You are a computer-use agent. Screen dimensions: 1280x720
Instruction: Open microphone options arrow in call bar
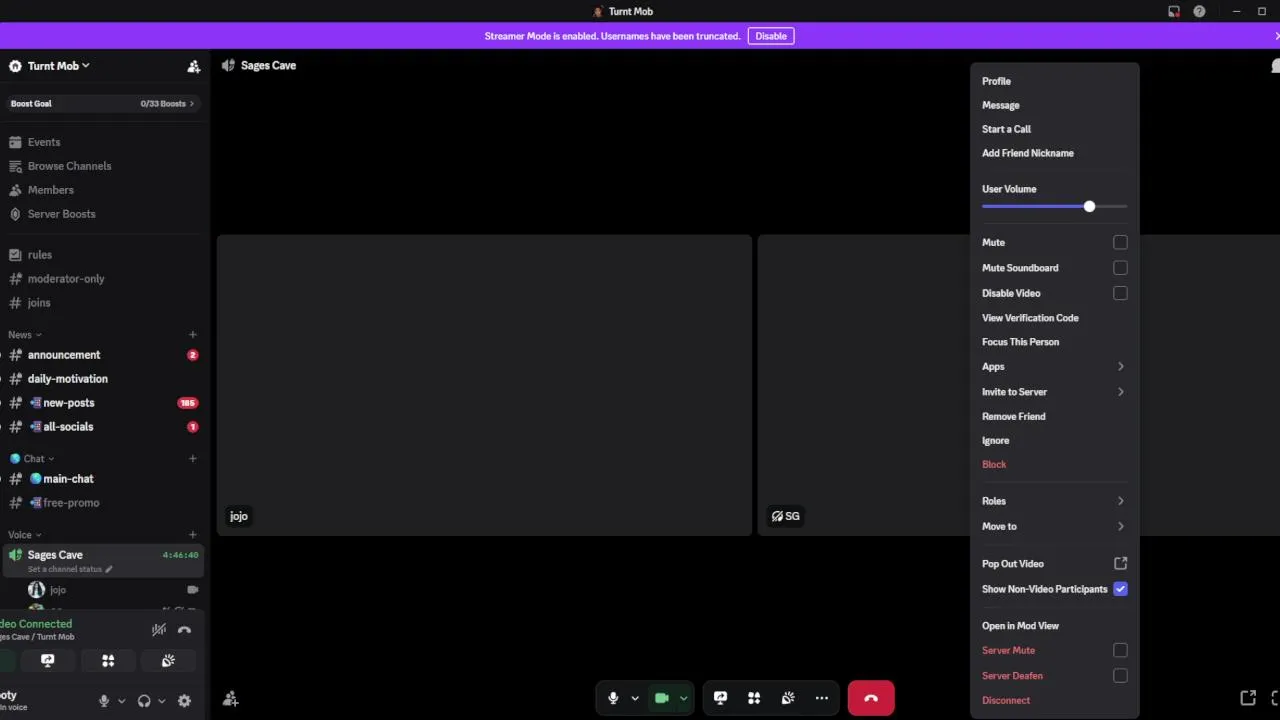[635, 698]
